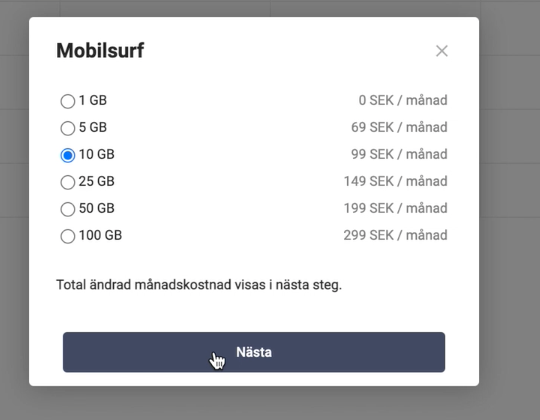Click the "69 SEK / månad" price

coord(399,127)
